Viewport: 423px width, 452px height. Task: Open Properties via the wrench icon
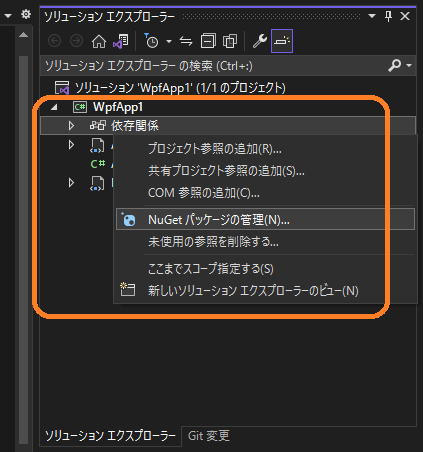[260, 41]
